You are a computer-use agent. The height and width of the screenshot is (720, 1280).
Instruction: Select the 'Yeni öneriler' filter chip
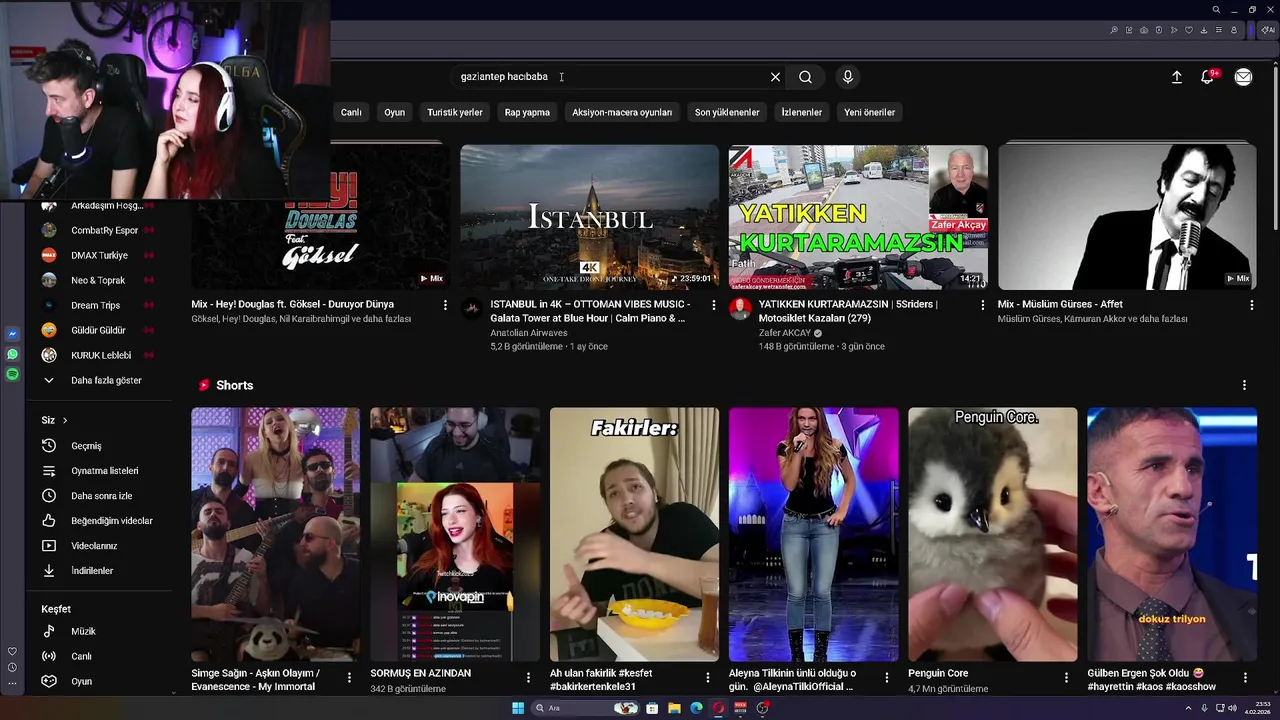(870, 112)
